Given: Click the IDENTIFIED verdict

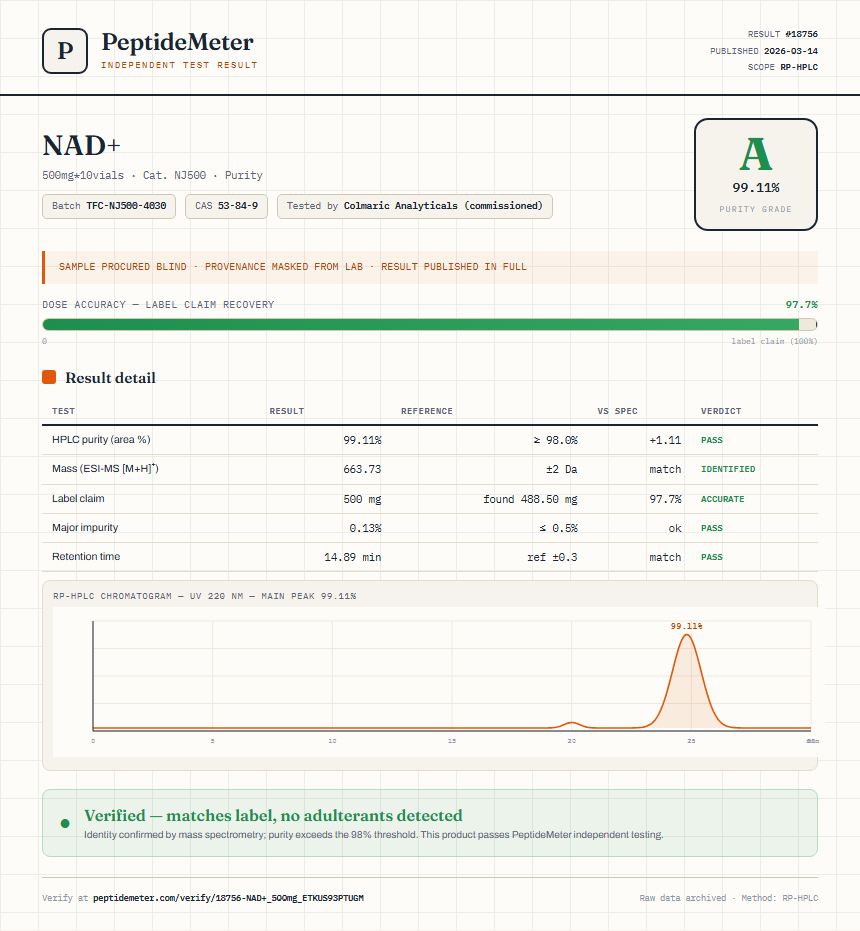Looking at the screenshot, I should pos(728,469).
